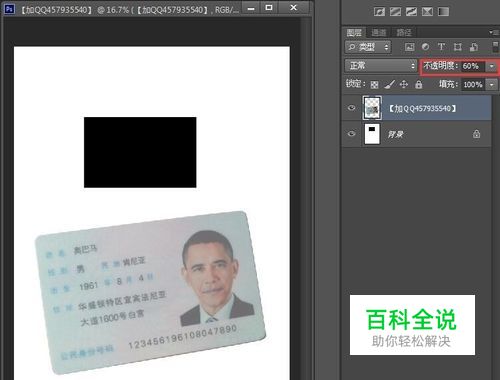Switch to the 图层 (Layers) tab

tap(354, 32)
